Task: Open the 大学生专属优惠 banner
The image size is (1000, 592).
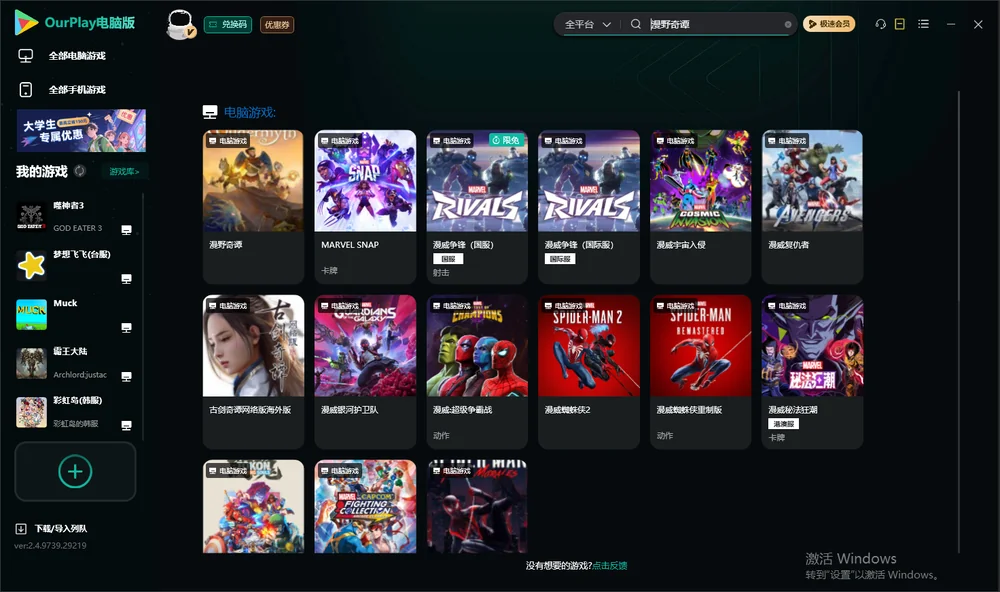Action: pyautogui.click(x=81, y=131)
